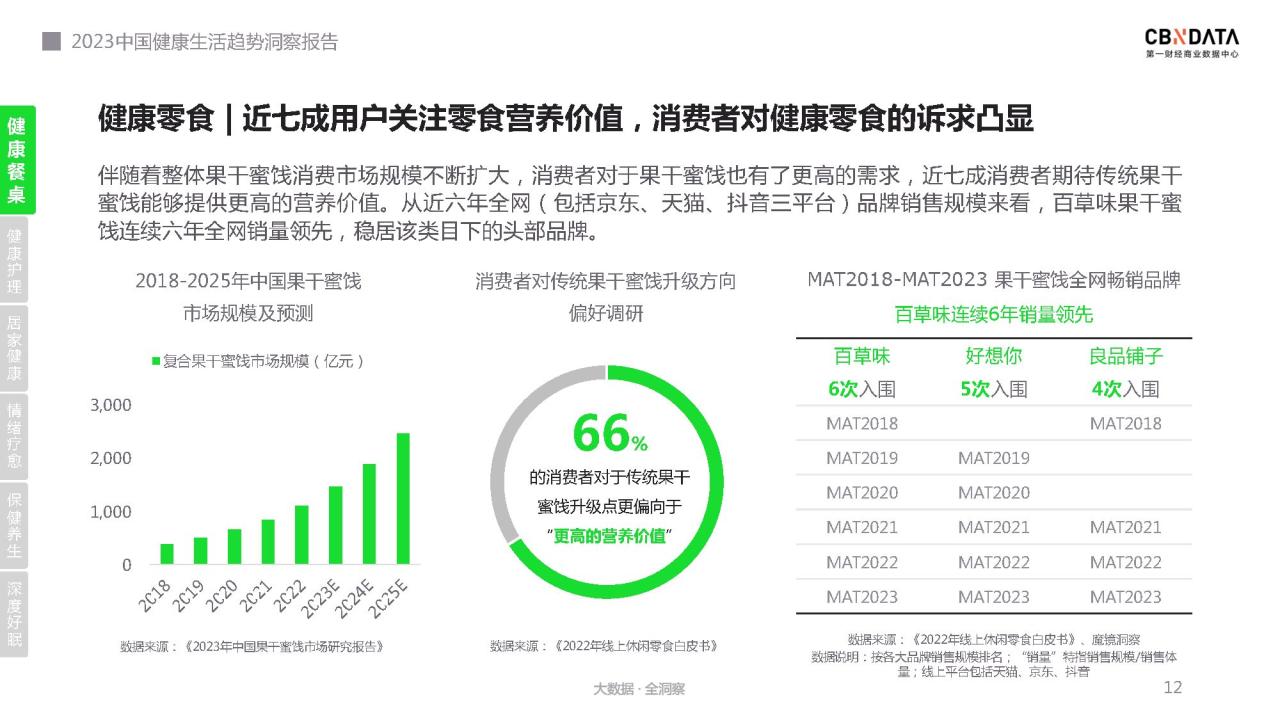Click the source note 《2023年中国果干蜜饯市场研究报告》
1280x720 pixels.
click(283, 646)
